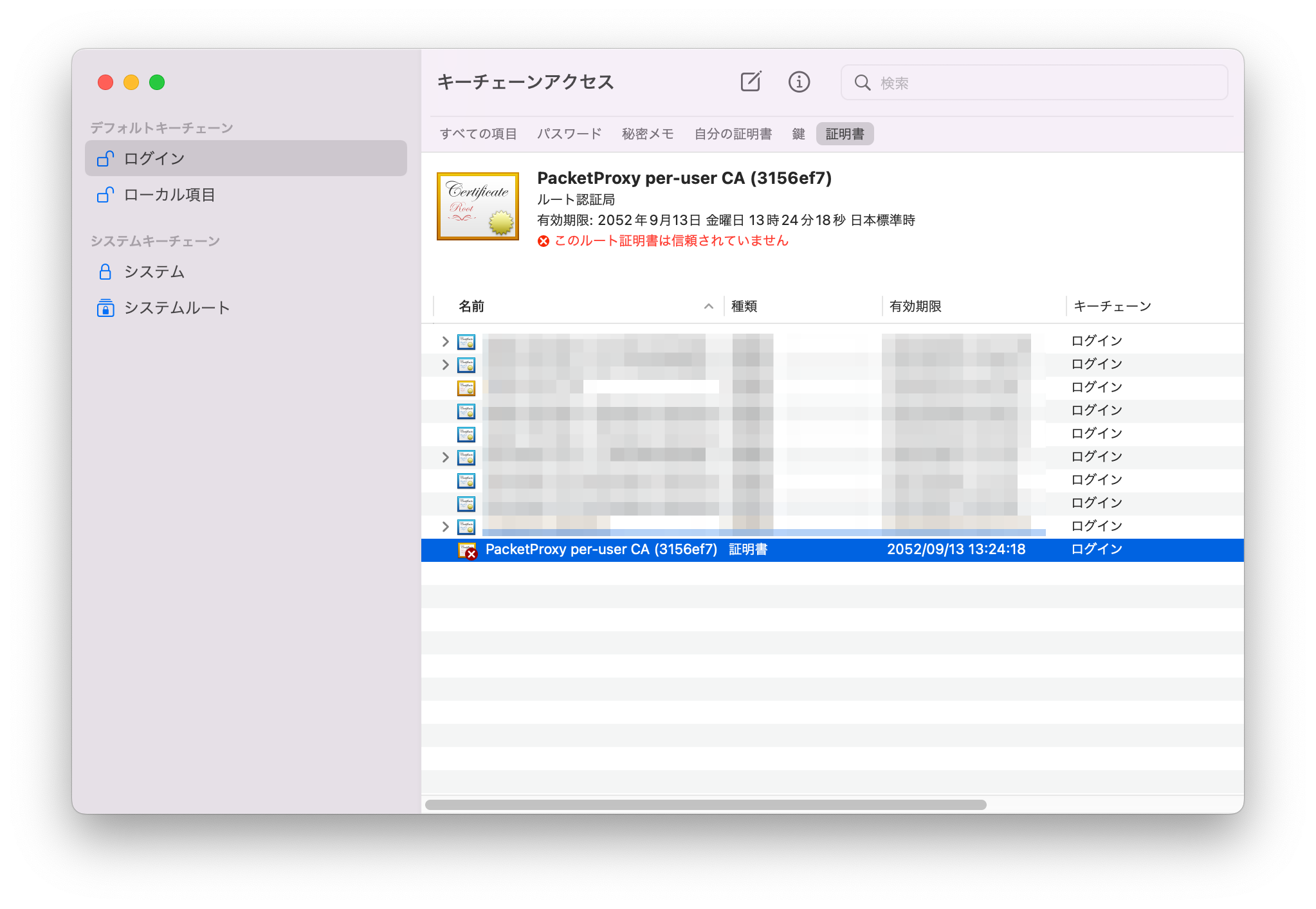1316x909 pixels.
Task: Click the red close window button
Action: point(105,82)
